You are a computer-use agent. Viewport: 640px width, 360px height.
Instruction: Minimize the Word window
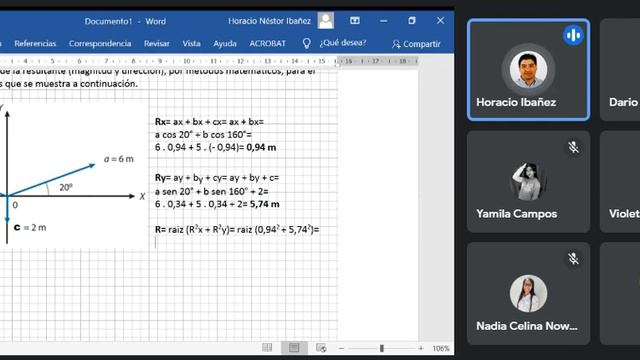click(x=383, y=21)
